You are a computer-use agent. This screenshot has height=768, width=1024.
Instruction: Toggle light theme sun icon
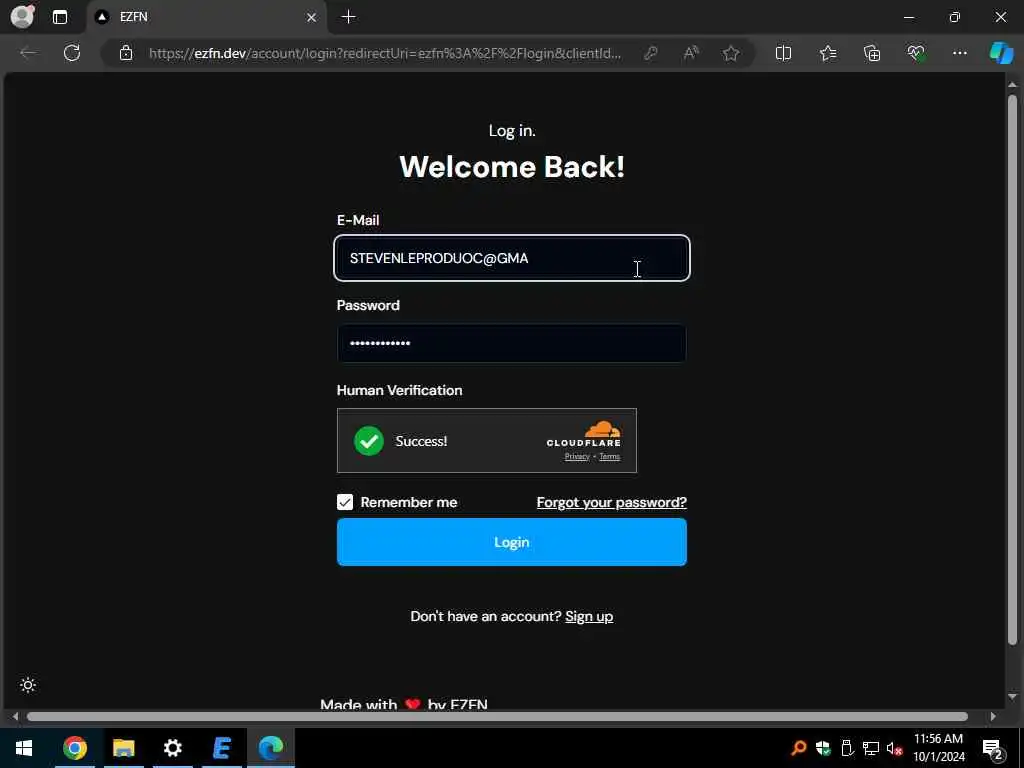(27, 685)
